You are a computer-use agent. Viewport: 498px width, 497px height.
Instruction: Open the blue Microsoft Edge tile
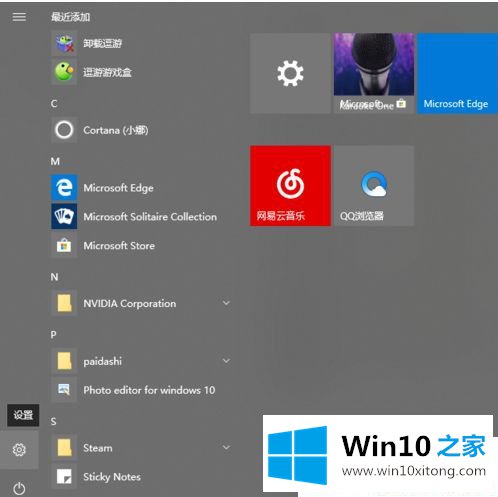[x=457, y=73]
